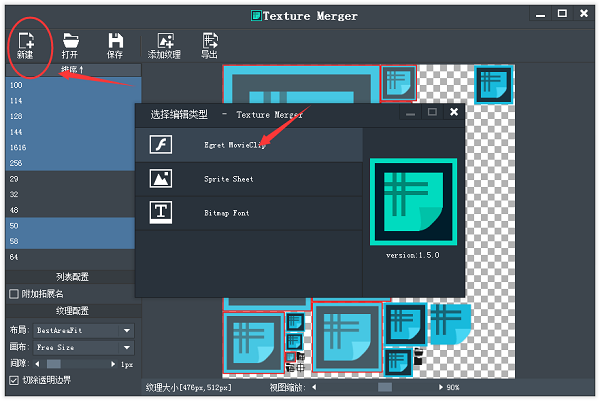The width and height of the screenshot is (600, 401).
Task: Export via the 导出 toolbar icon
Action: coord(210,46)
